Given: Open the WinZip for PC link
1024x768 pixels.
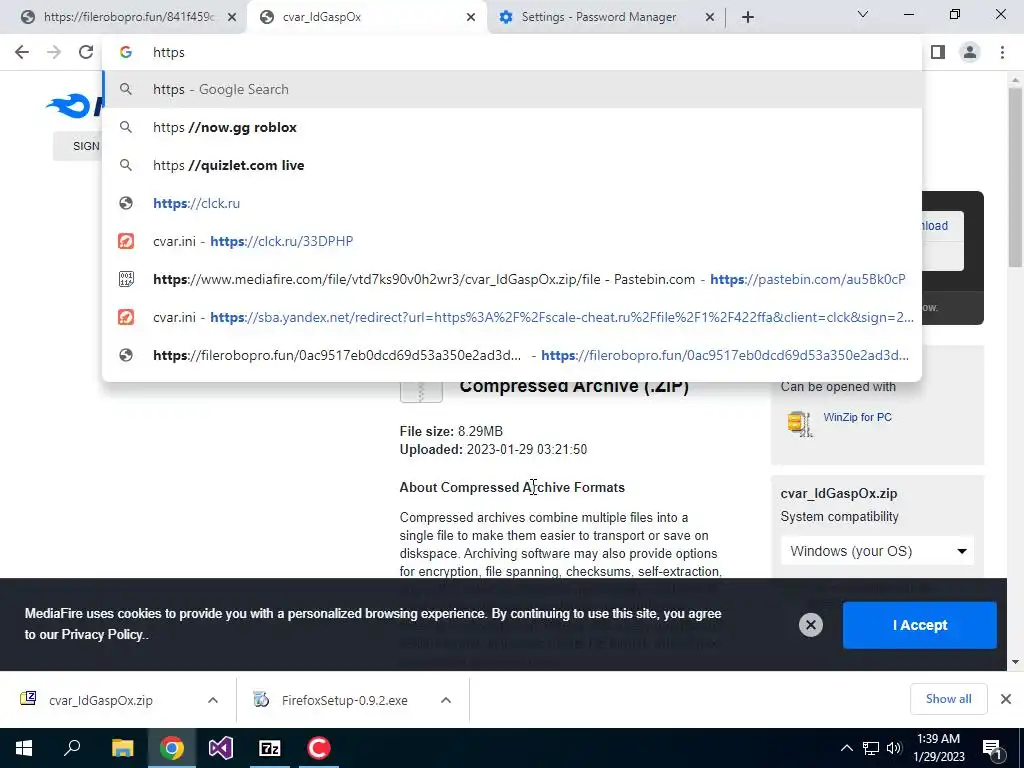Looking at the screenshot, I should (857, 417).
